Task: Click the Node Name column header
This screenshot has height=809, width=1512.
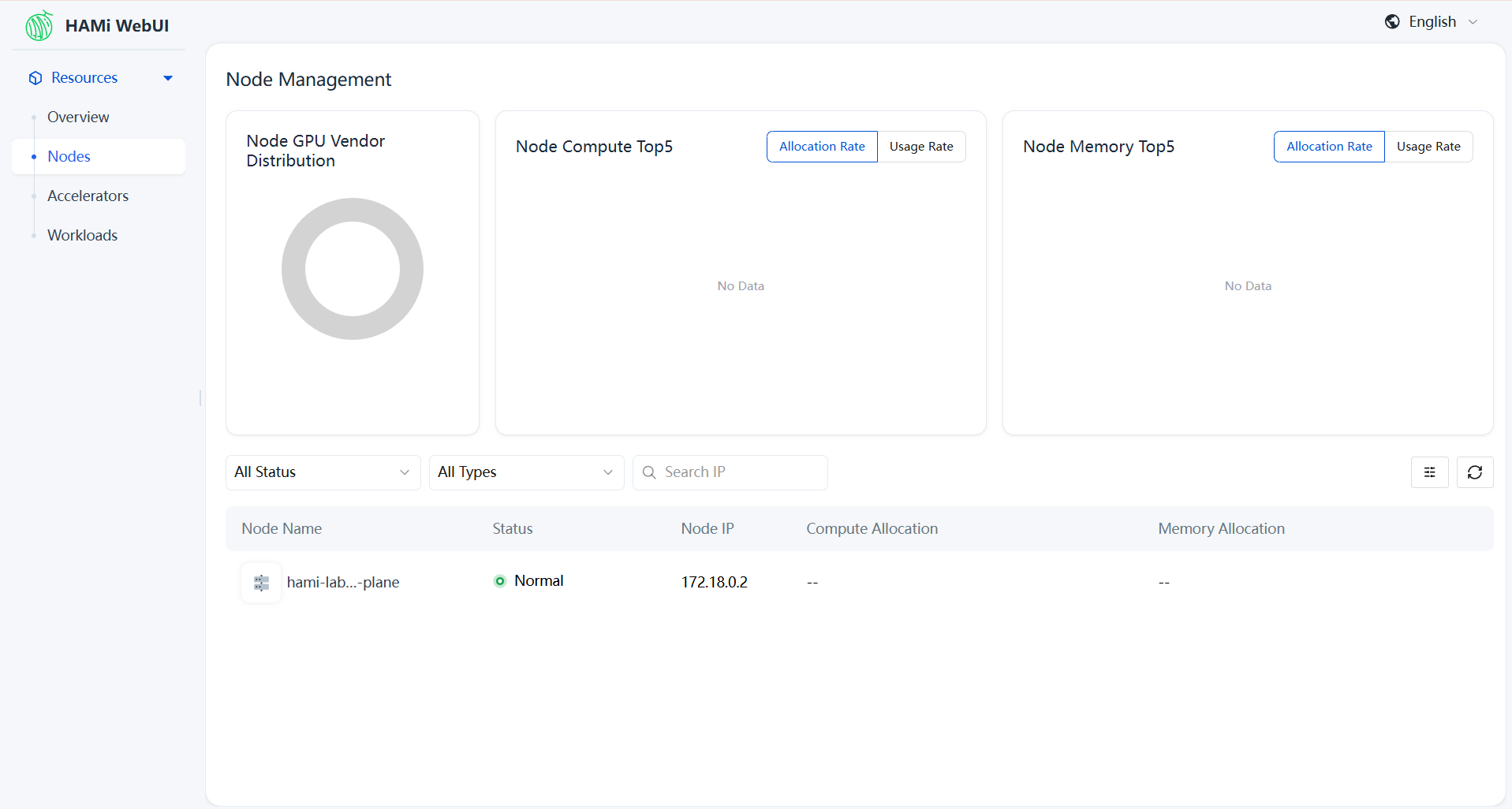Action: (282, 529)
